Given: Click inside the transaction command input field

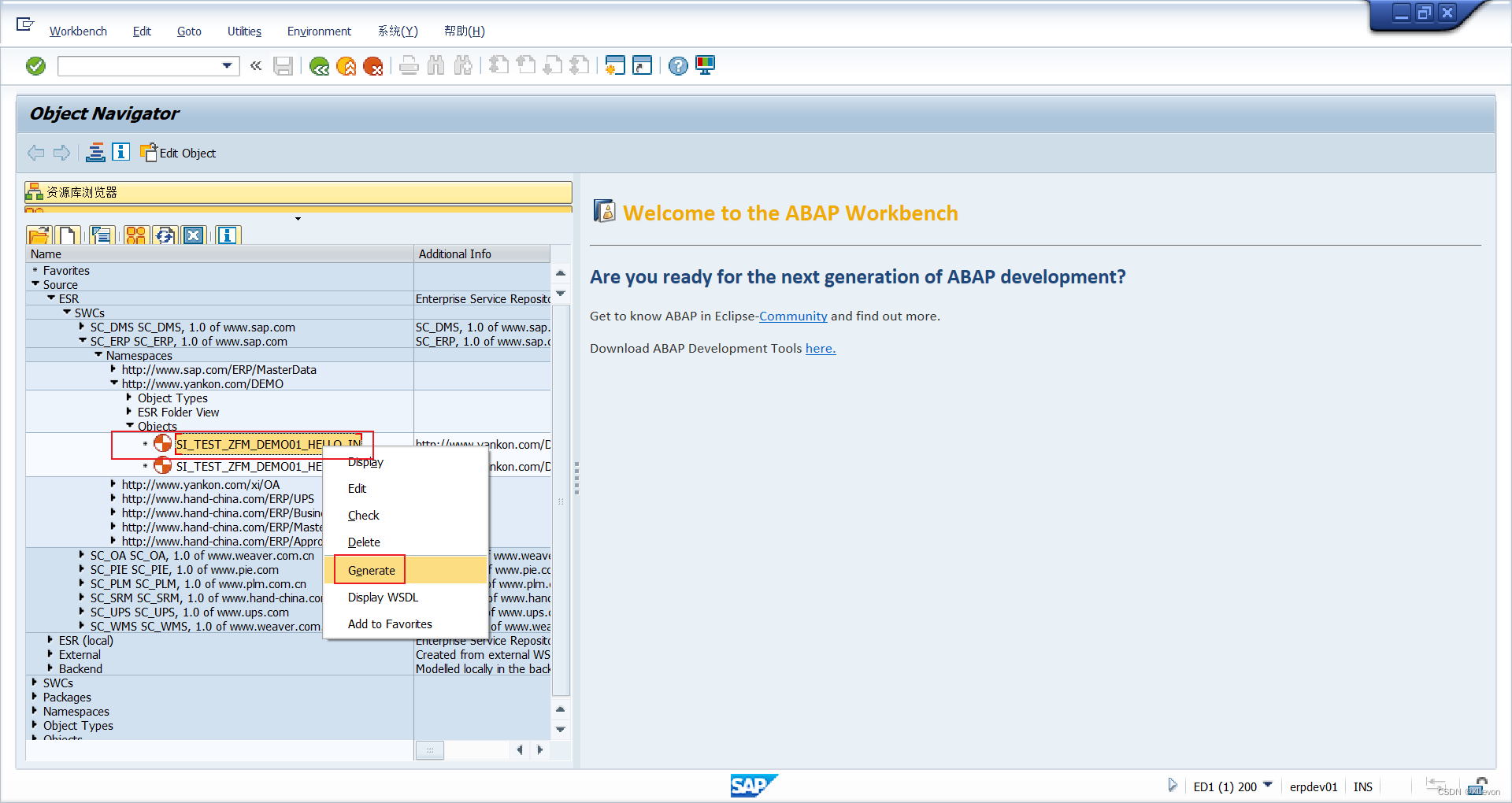Looking at the screenshot, I should pos(140,66).
